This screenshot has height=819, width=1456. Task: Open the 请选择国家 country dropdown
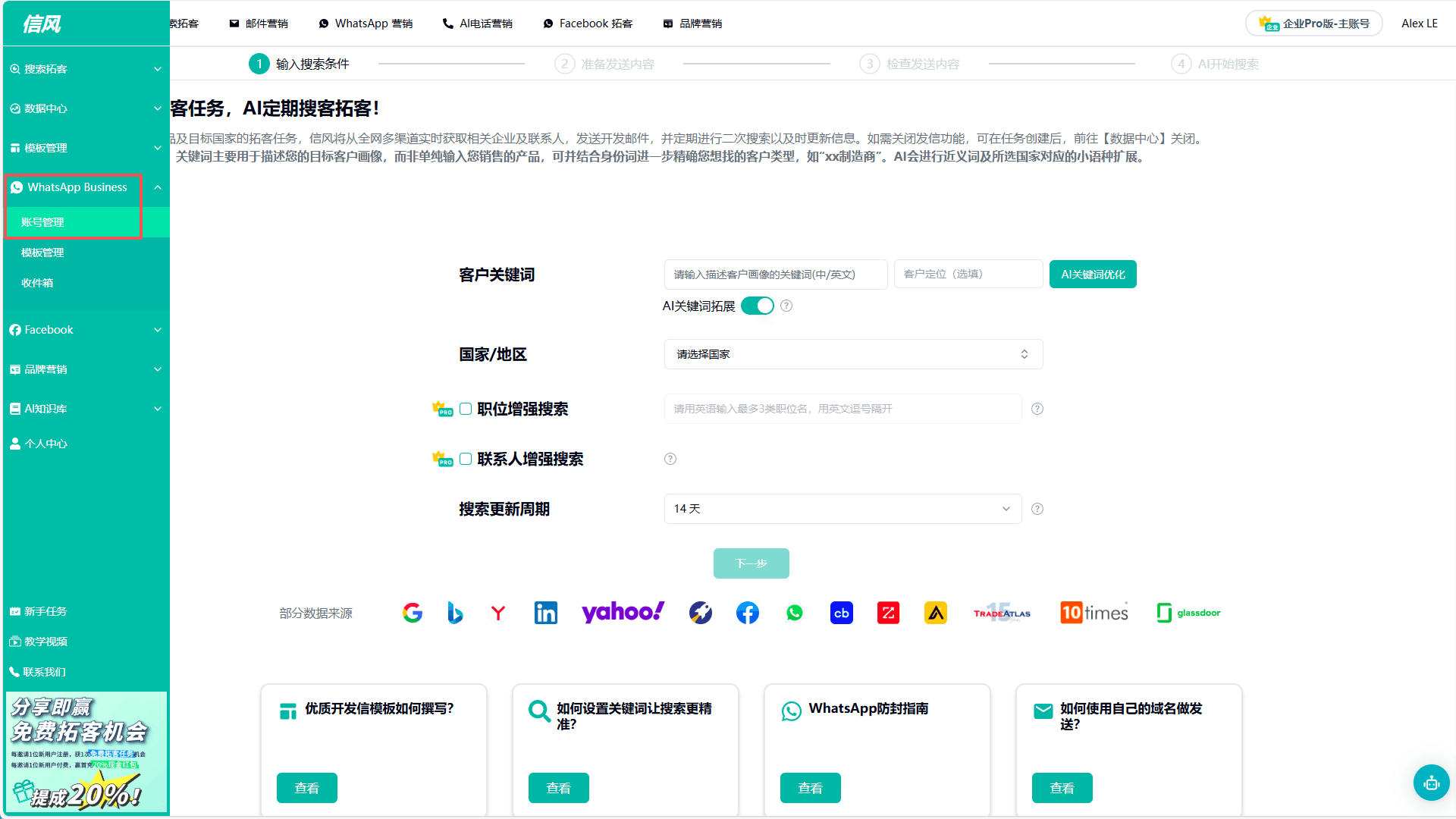click(x=853, y=354)
